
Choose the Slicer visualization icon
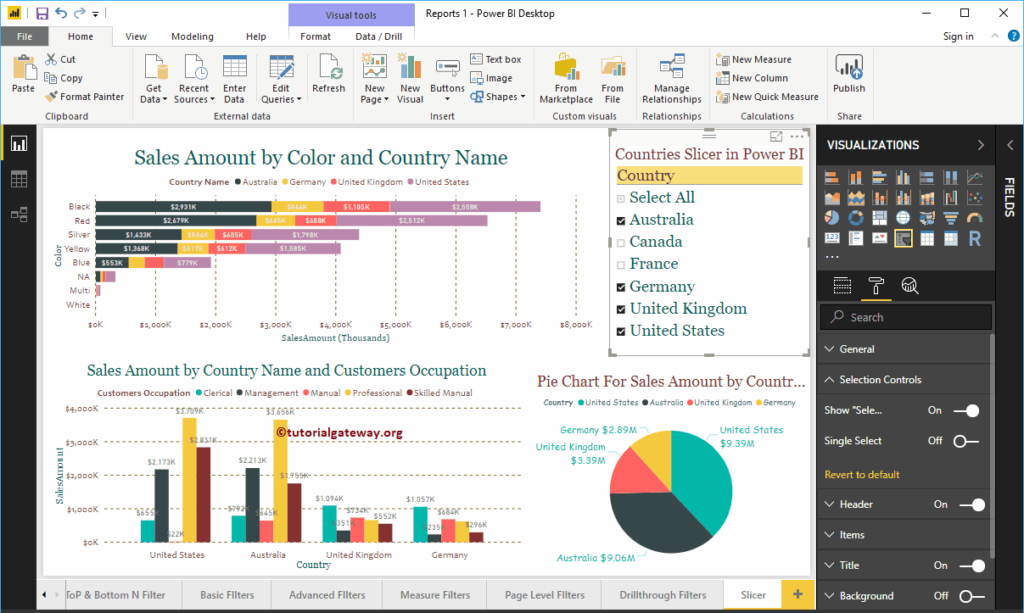coord(903,239)
